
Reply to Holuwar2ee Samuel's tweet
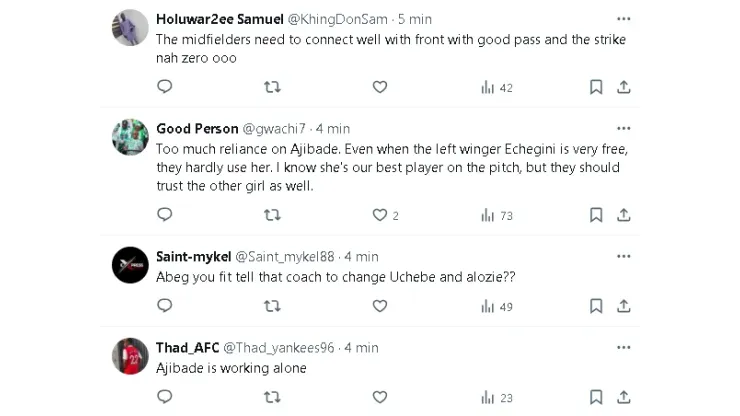point(165,87)
